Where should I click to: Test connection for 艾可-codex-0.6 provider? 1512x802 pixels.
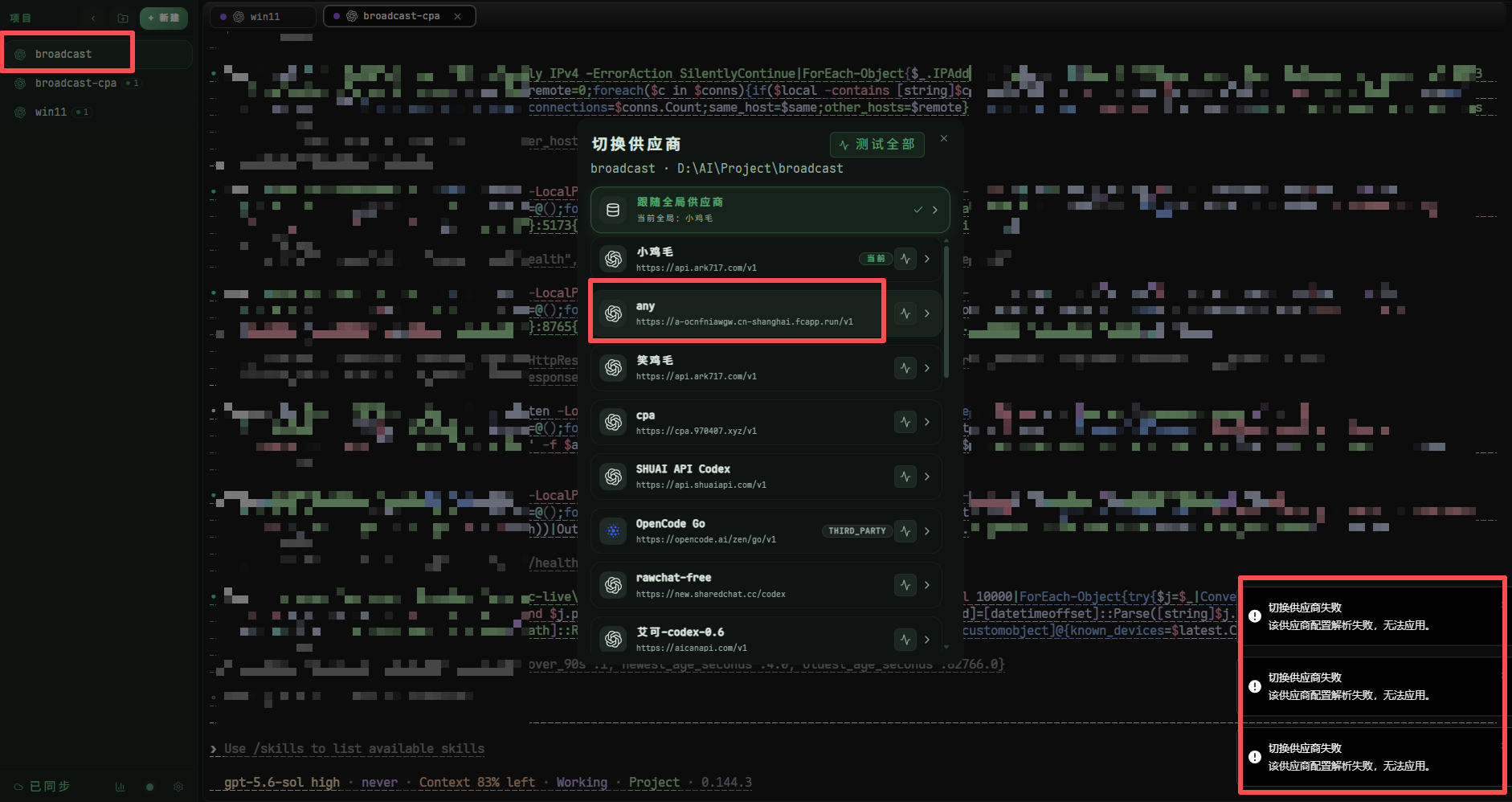[905, 639]
